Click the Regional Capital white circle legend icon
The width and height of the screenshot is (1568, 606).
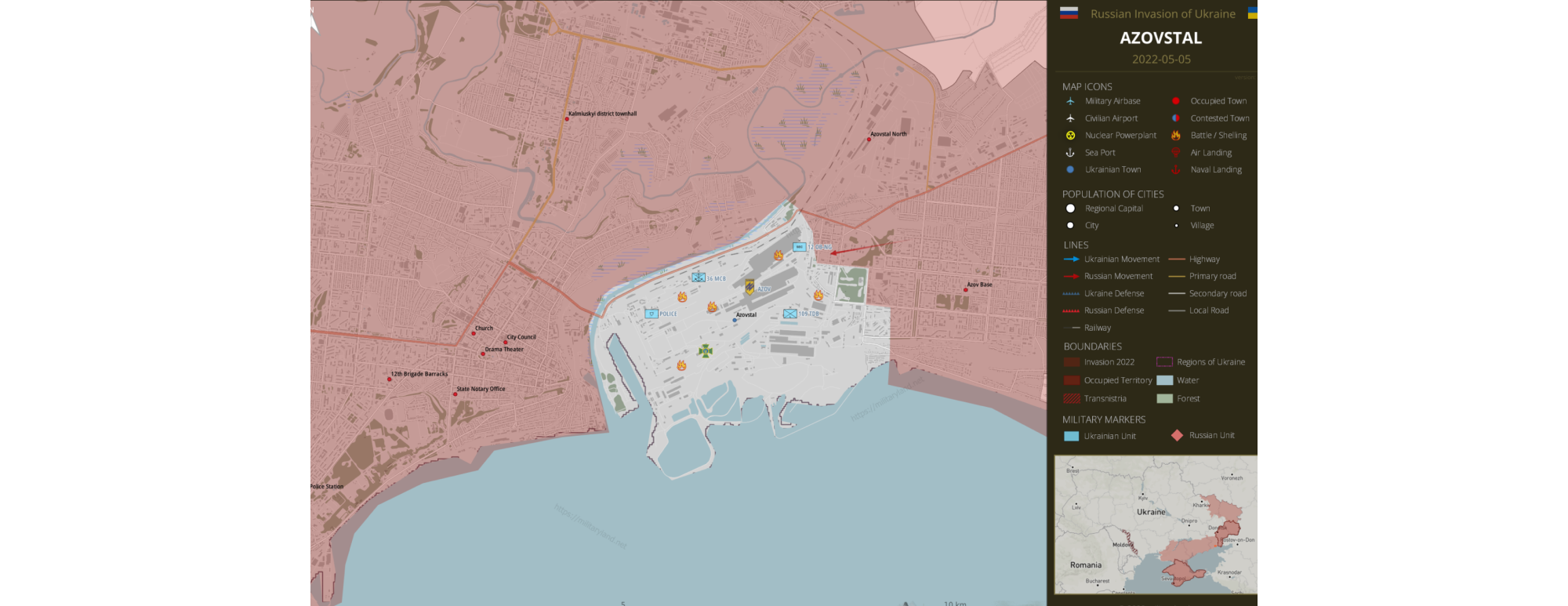click(1070, 209)
